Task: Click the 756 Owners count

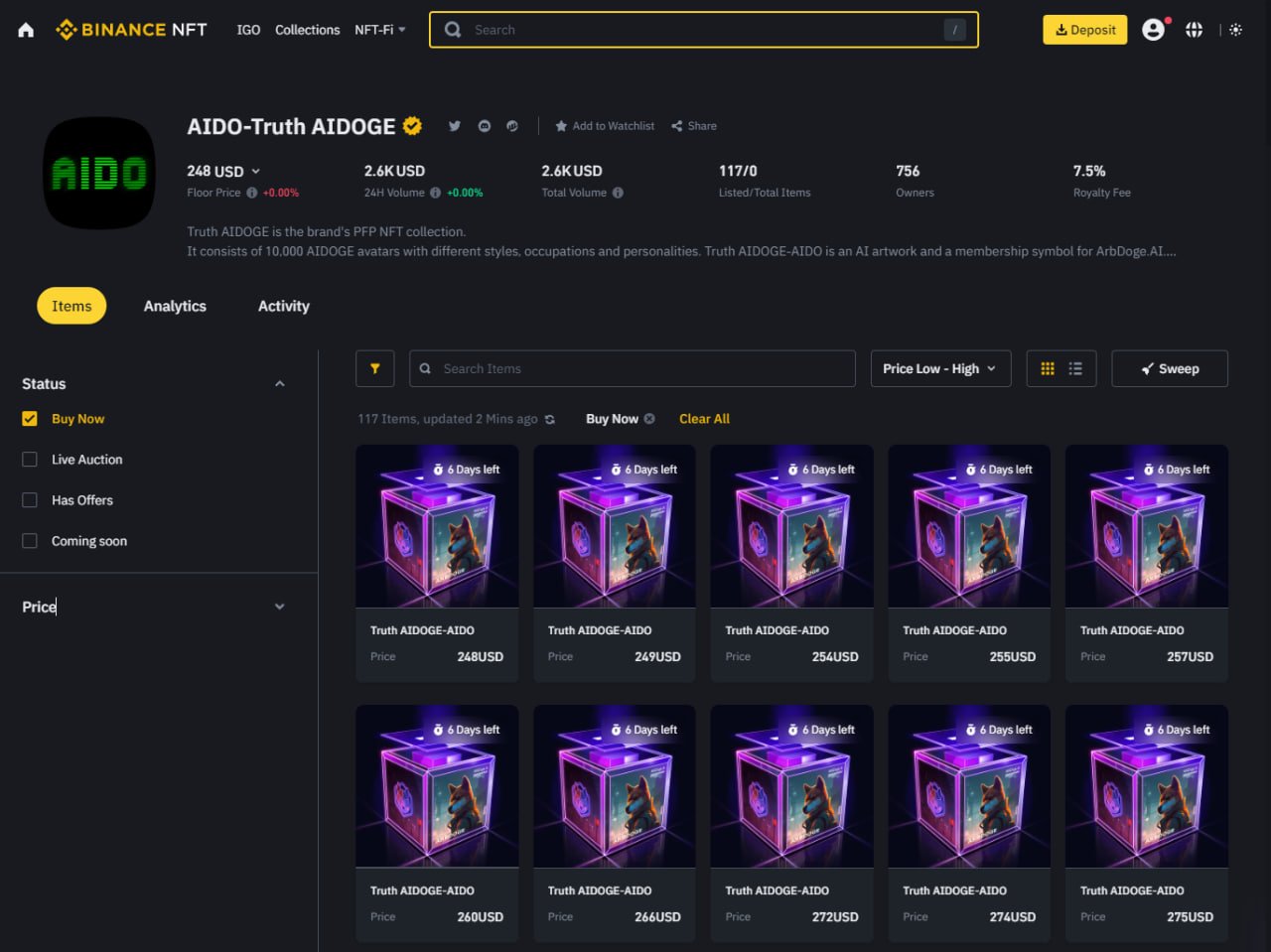Action: 908,171
